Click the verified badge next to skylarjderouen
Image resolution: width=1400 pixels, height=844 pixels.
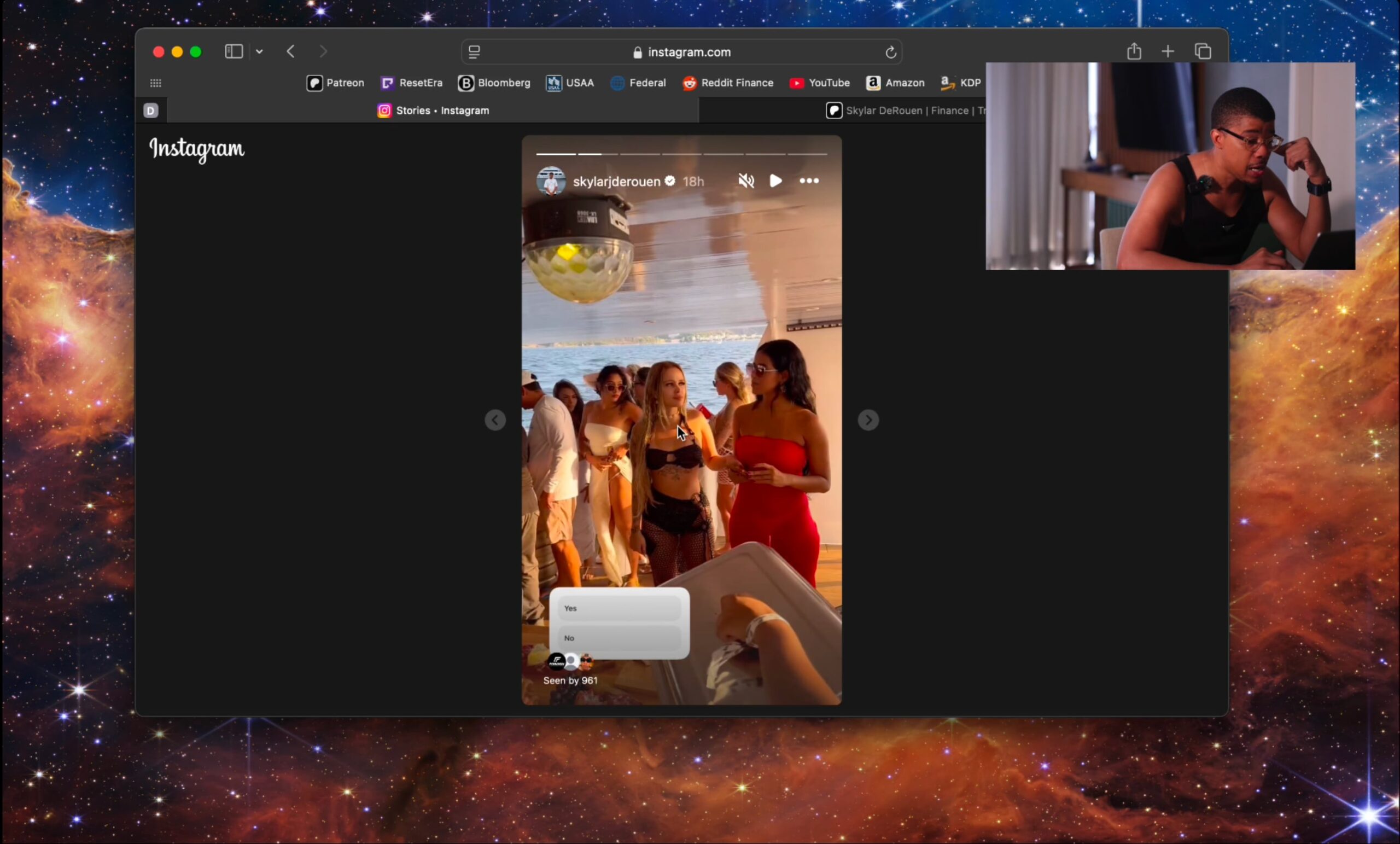[670, 181]
